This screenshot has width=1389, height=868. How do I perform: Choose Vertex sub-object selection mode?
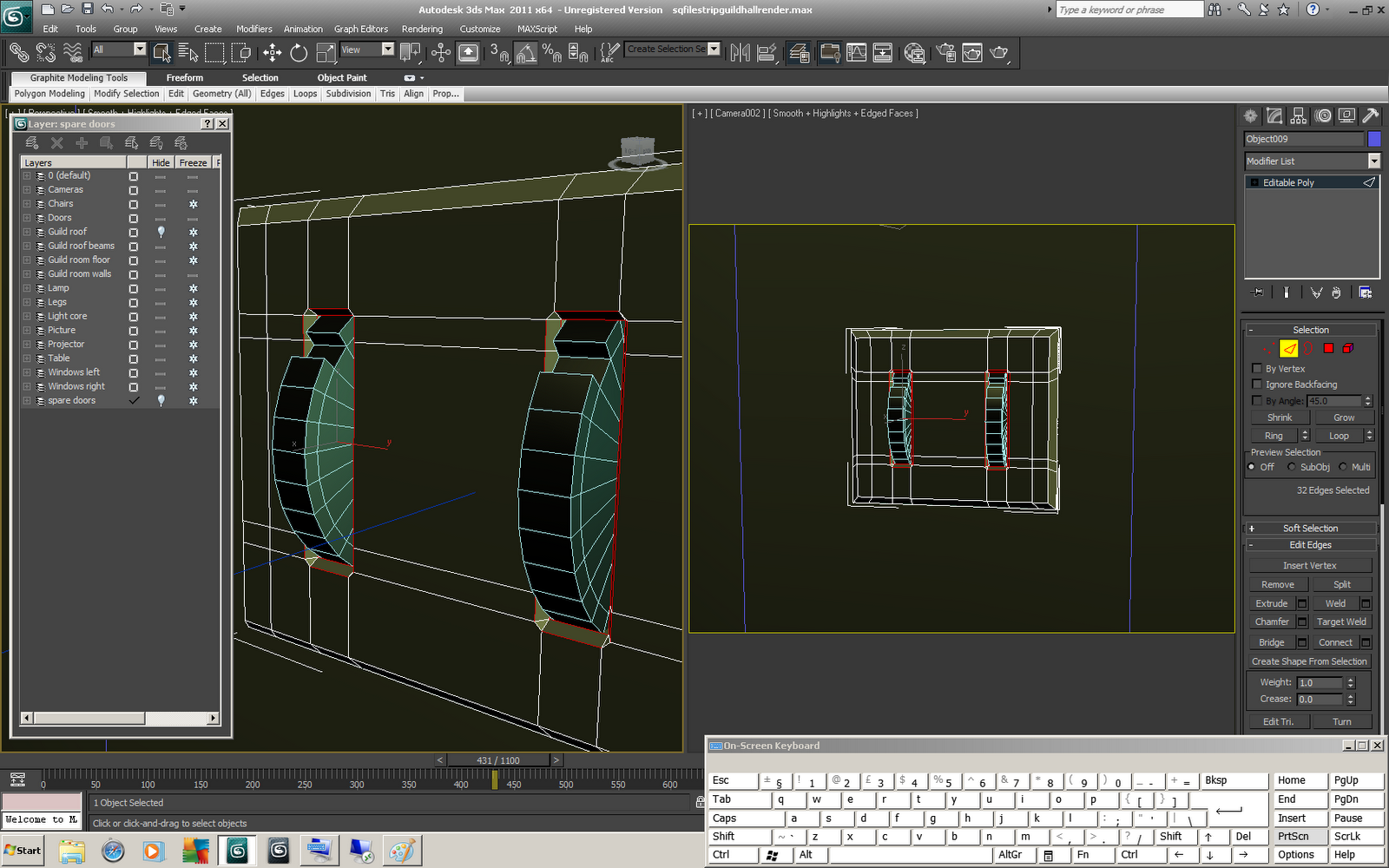pyautogui.click(x=1267, y=348)
